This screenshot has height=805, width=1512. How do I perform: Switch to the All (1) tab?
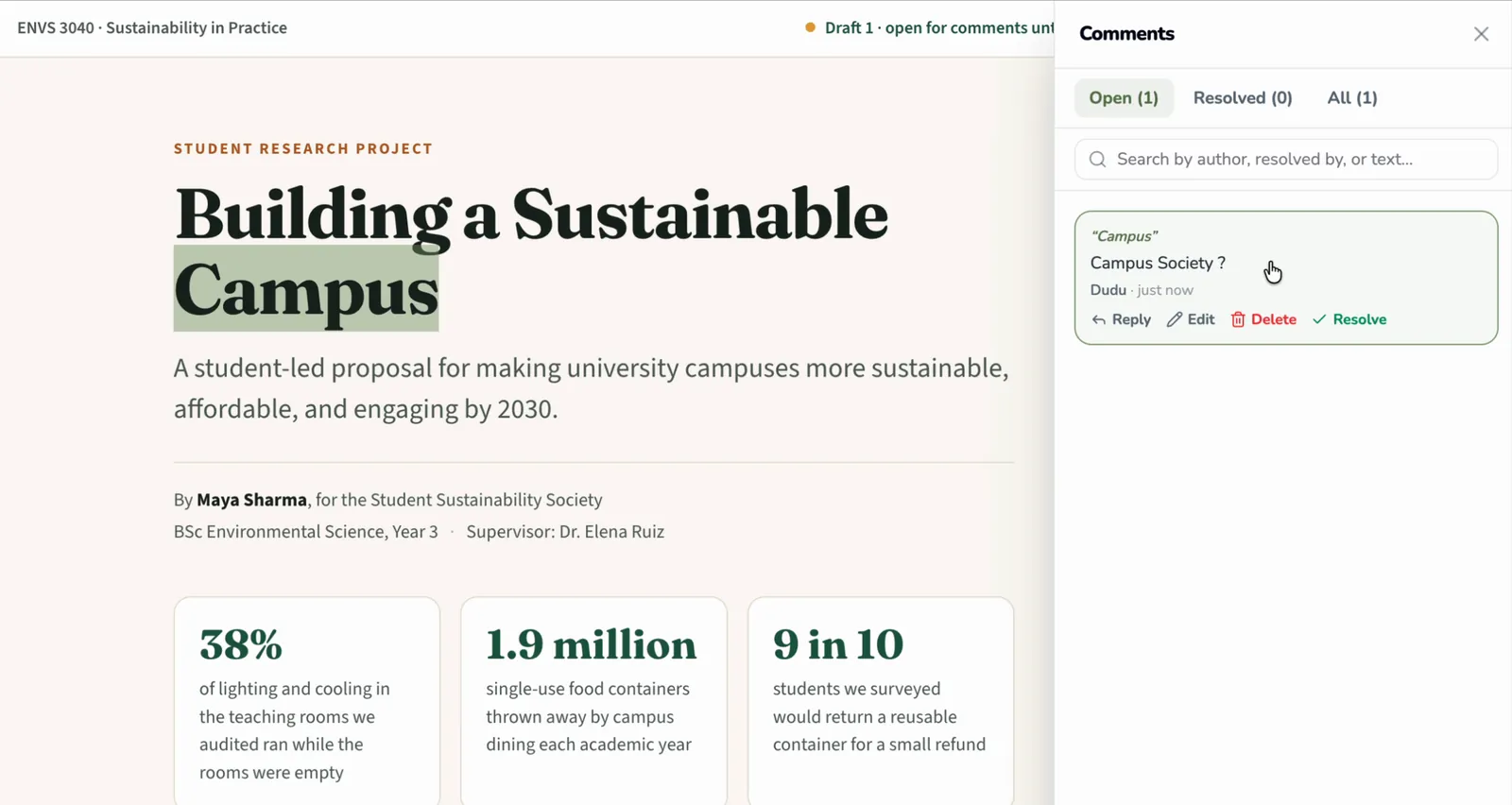pyautogui.click(x=1352, y=98)
